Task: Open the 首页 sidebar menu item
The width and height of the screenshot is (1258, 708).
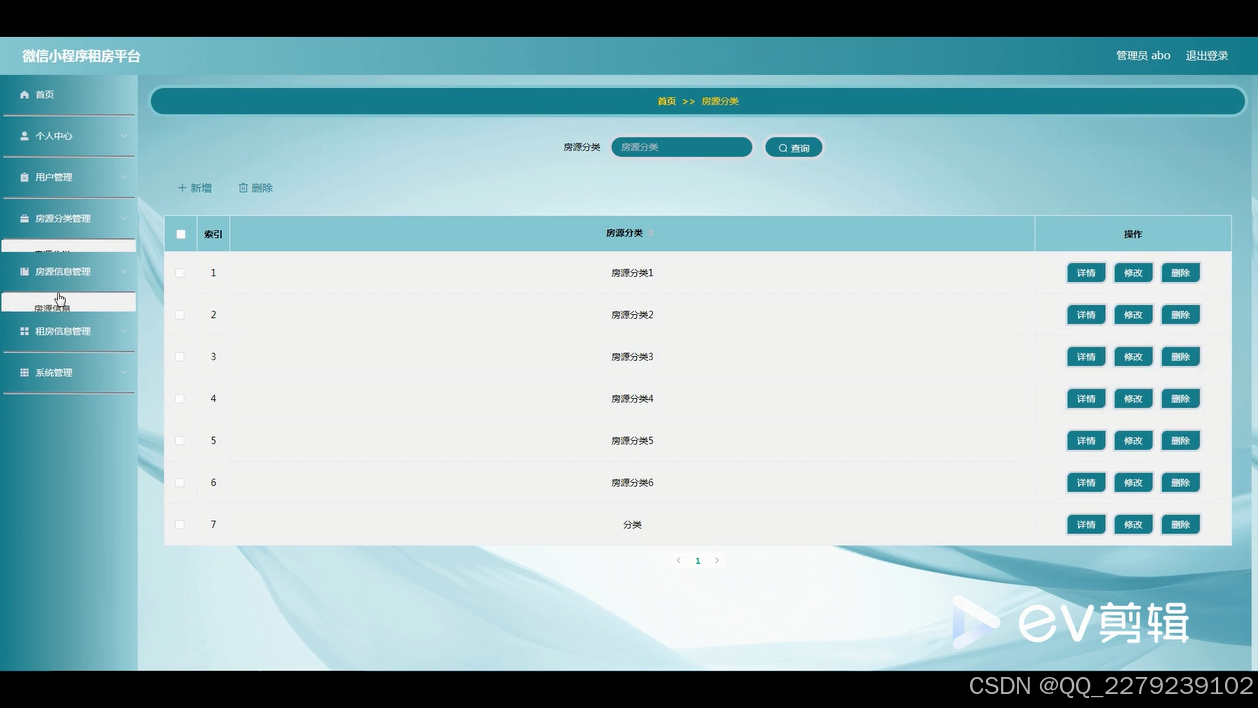Action: 69,95
